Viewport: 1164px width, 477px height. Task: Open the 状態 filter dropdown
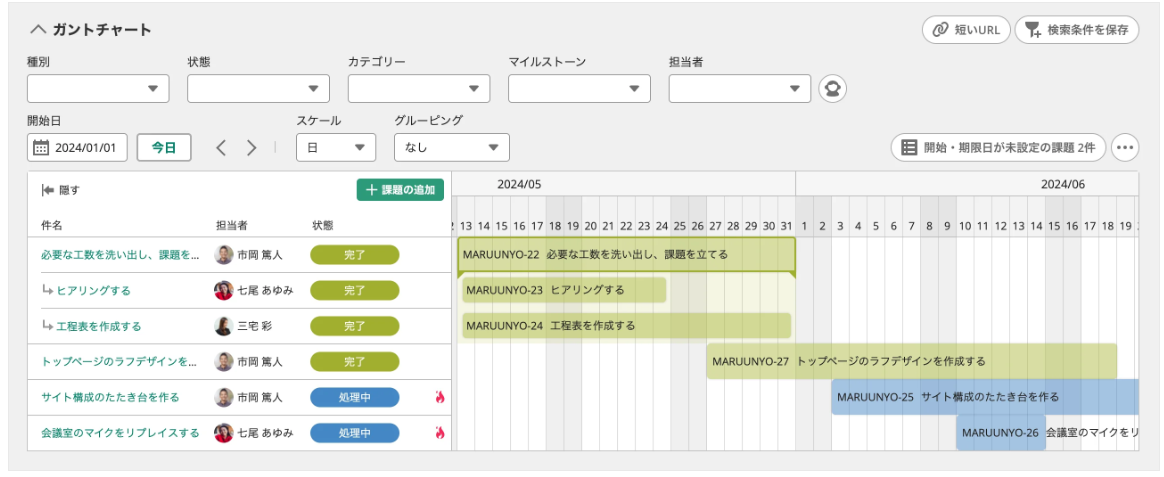pos(258,88)
